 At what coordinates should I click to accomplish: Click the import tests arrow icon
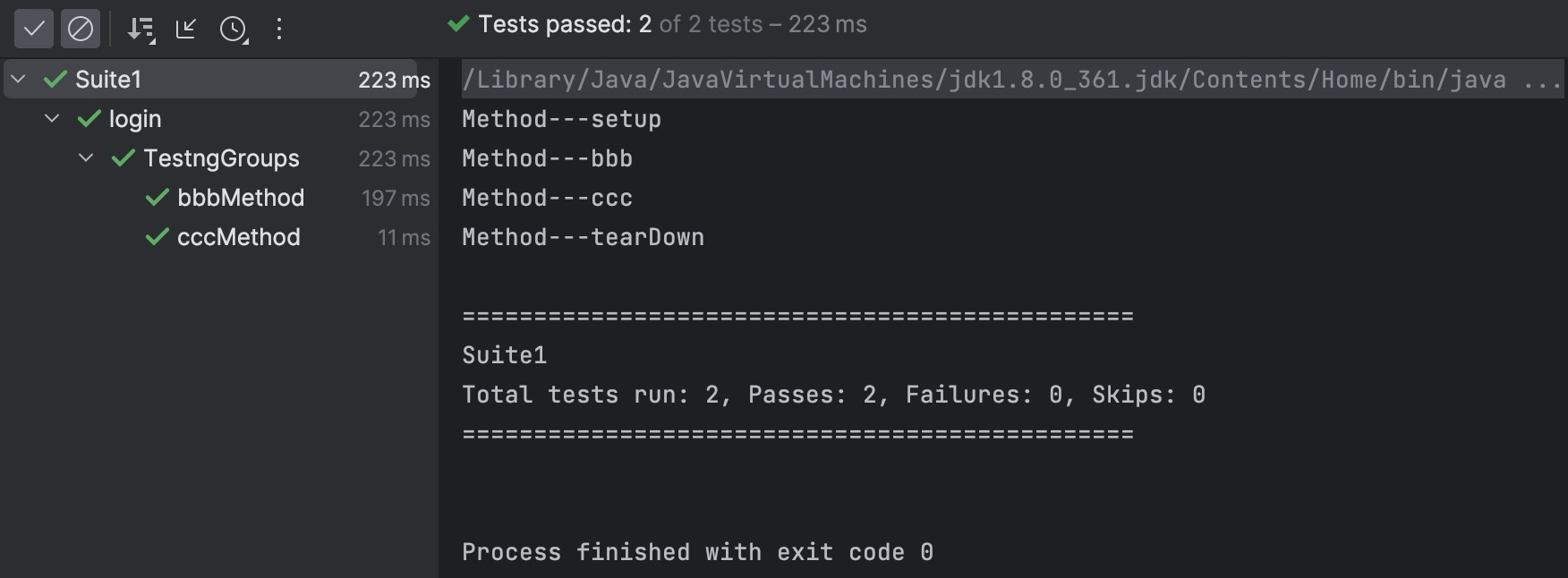point(186,30)
